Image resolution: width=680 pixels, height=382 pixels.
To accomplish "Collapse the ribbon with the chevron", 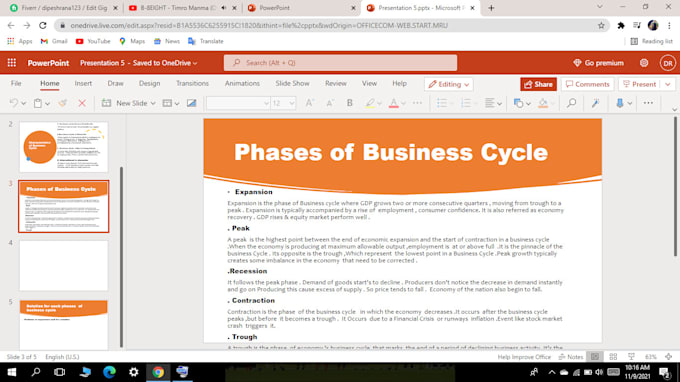I will (674, 109).
